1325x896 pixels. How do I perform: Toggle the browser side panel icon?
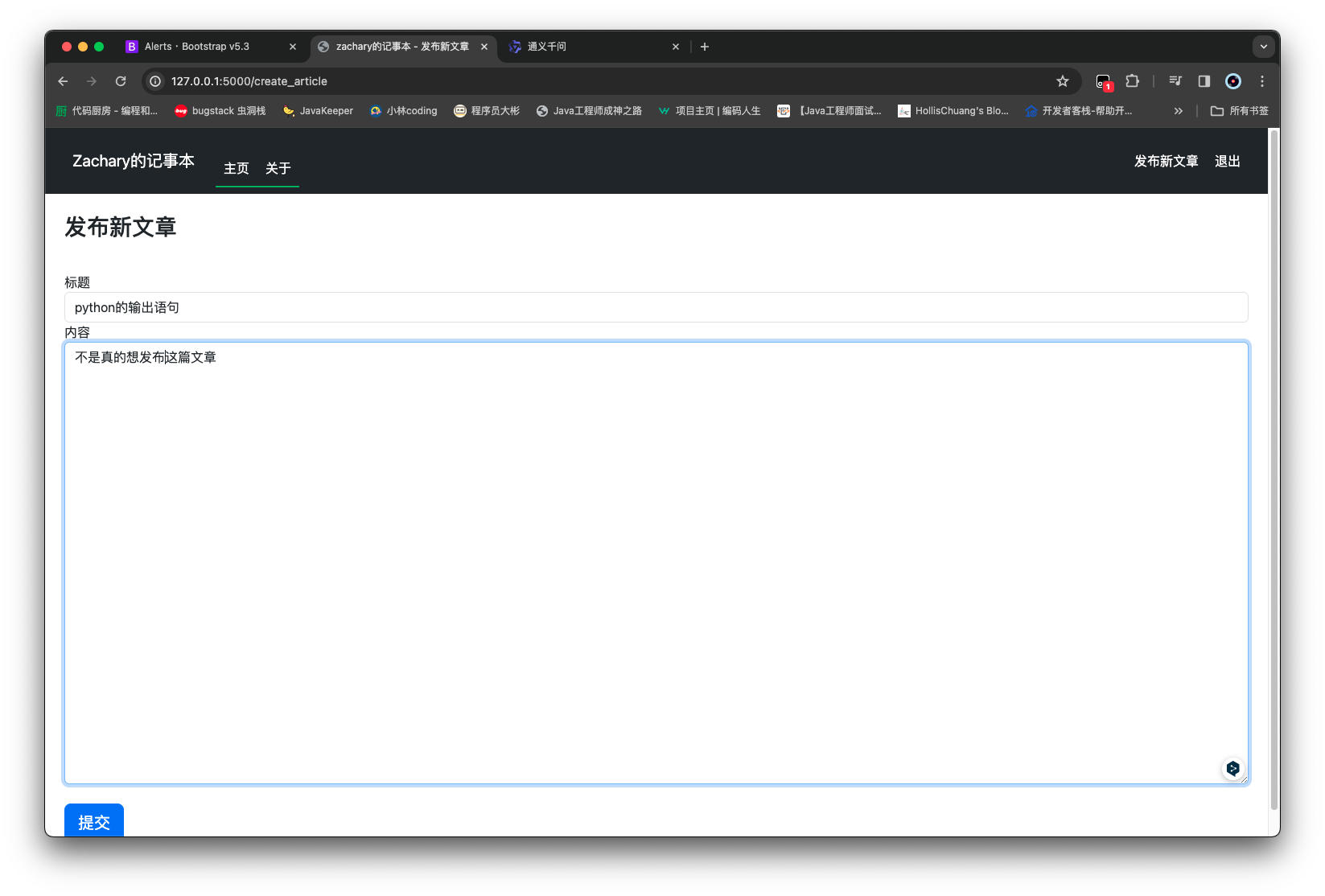coord(1204,81)
